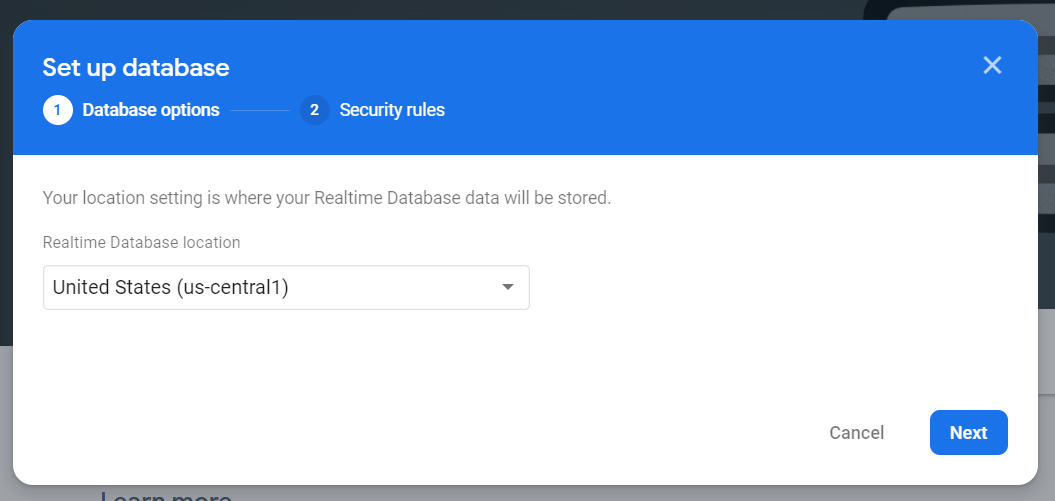Viewport: 1055px width, 501px height.
Task: Close the Set up database dialog
Action: (992, 66)
